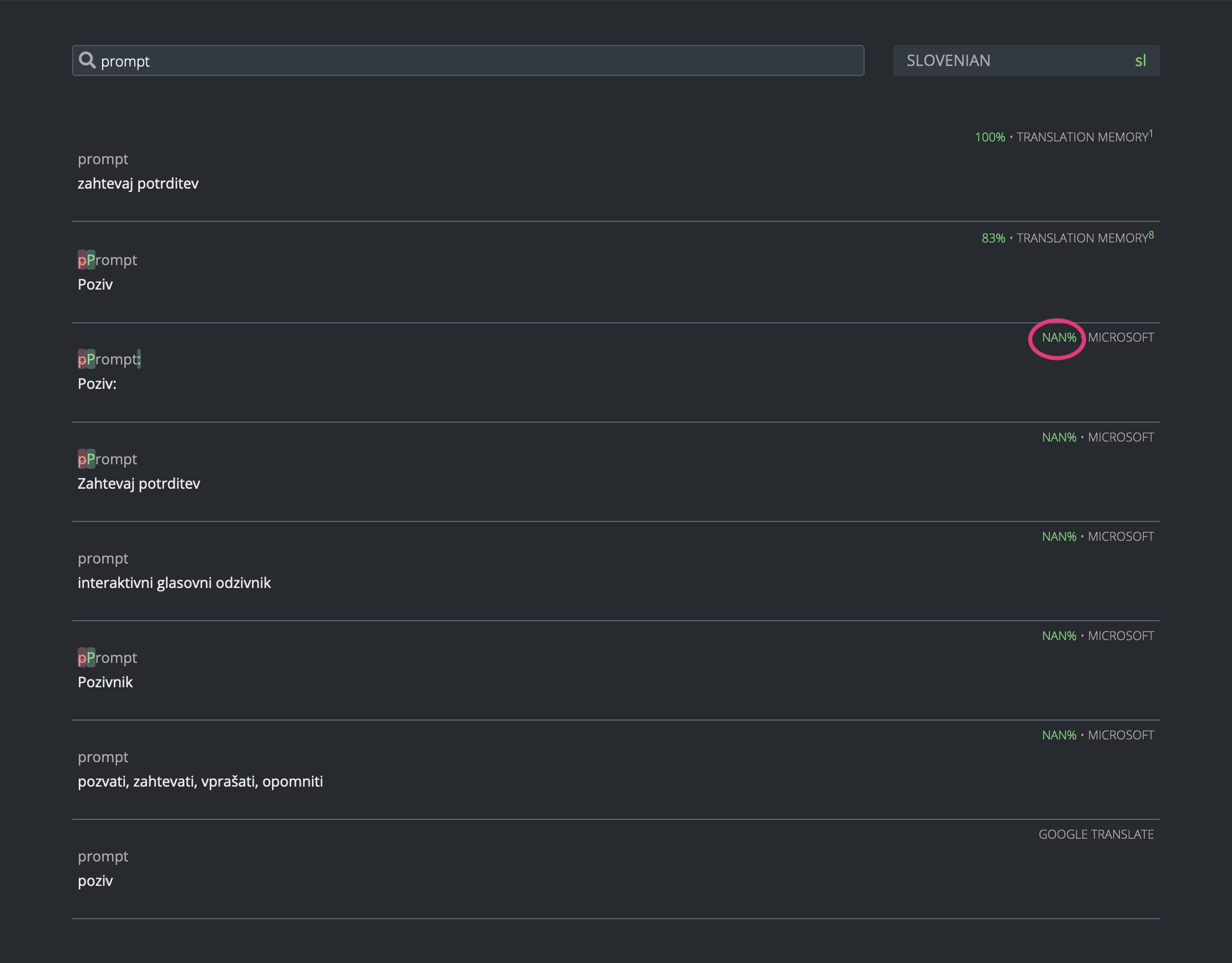1232x963 pixels.
Task: Select the "poziv" Google Translate result
Action: [96, 881]
